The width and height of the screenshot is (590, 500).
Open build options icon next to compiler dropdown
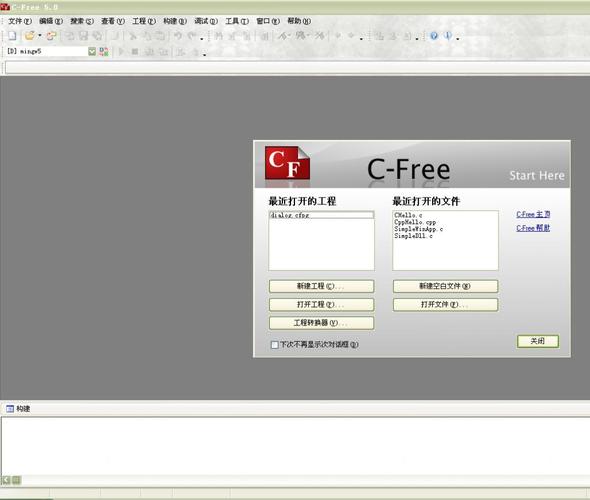click(x=104, y=52)
